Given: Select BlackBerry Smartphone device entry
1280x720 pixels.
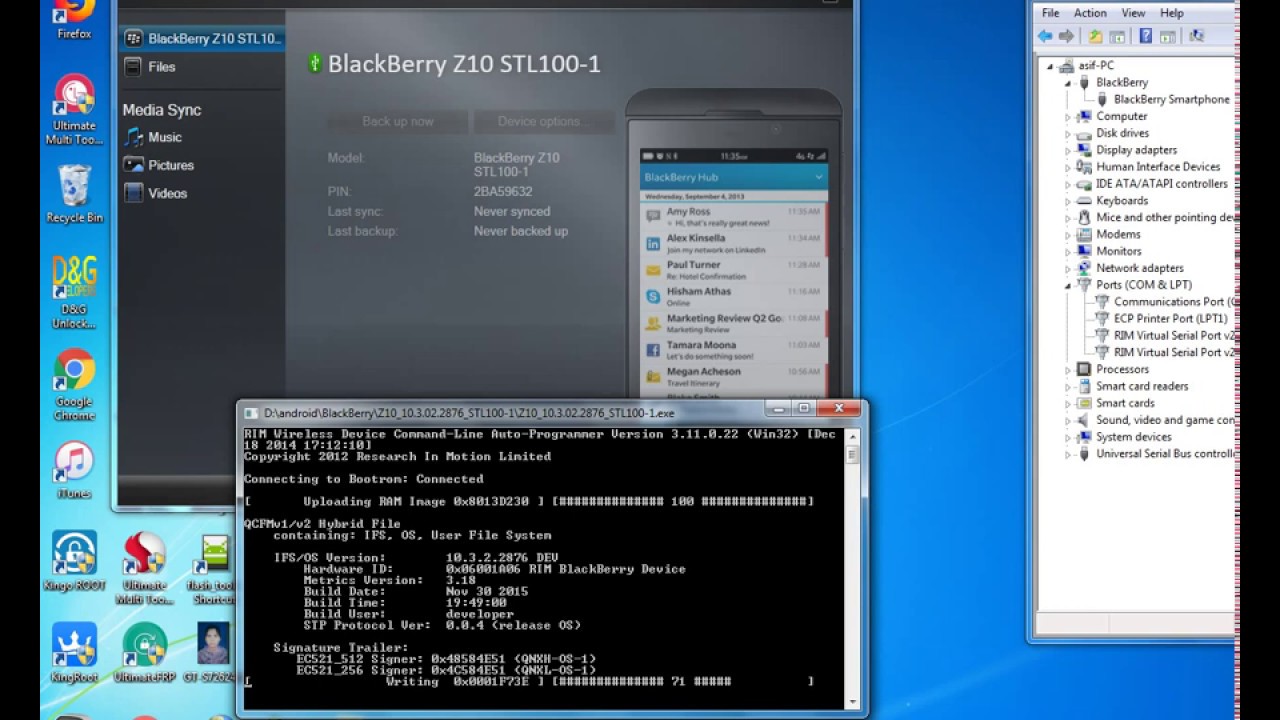Looking at the screenshot, I should pos(1171,99).
